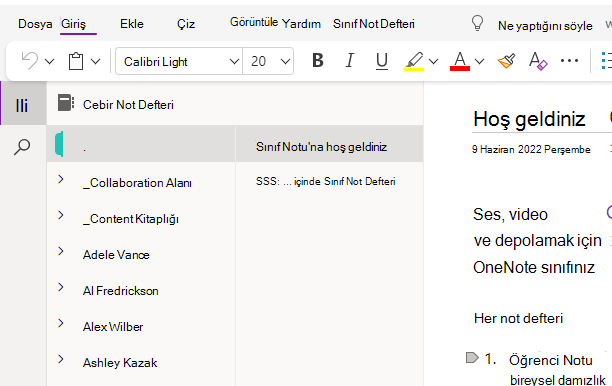The width and height of the screenshot is (612, 386).
Task: Click the Paste clipboard icon
Action: 76,61
